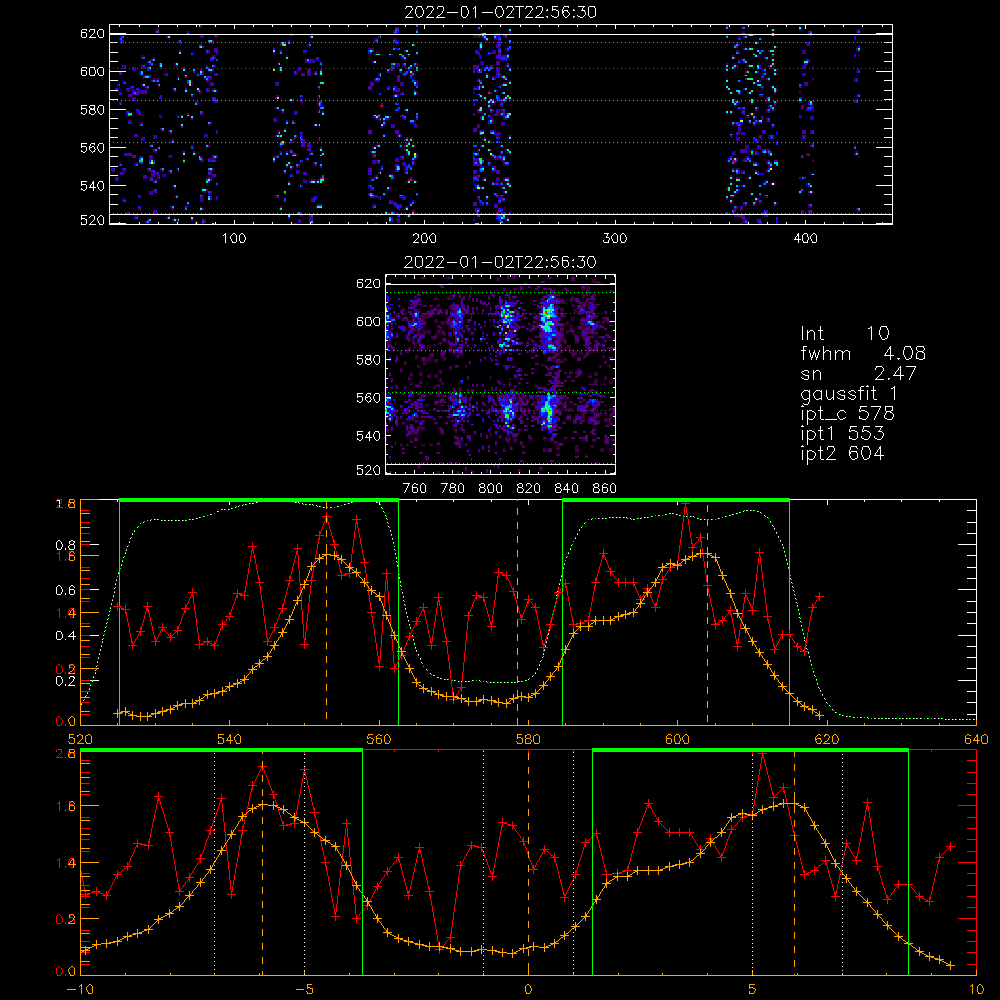This screenshot has height=1000, width=1000.
Task: Click x-axis label 10 of the bottom plot
Action: point(976,990)
